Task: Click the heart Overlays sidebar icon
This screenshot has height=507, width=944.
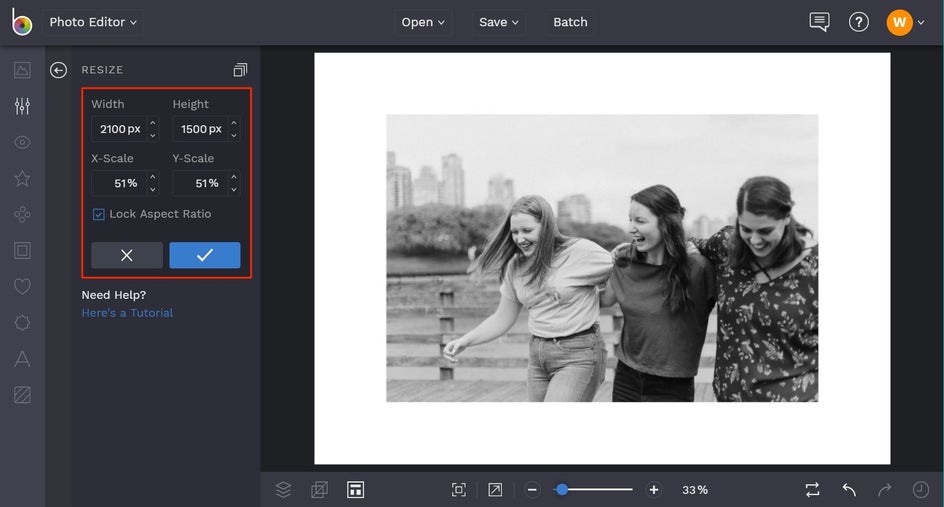Action: (22, 287)
